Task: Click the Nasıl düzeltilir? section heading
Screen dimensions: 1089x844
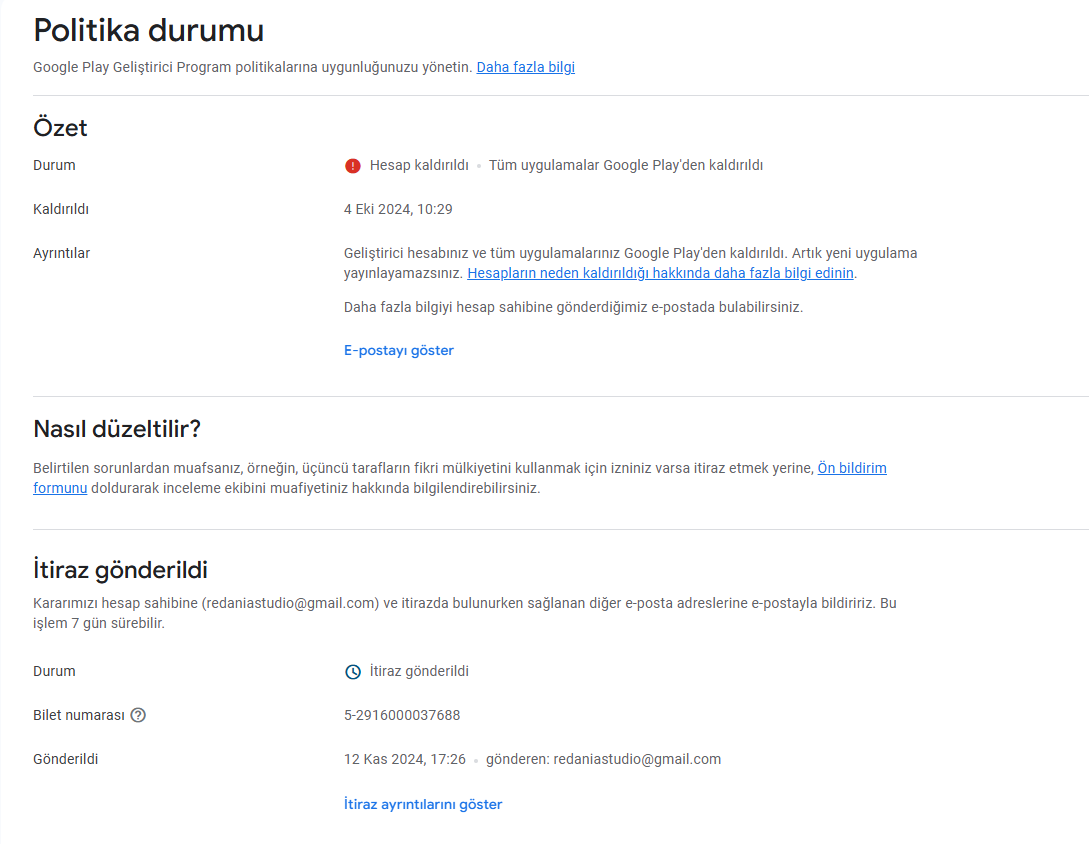Action: (117, 429)
